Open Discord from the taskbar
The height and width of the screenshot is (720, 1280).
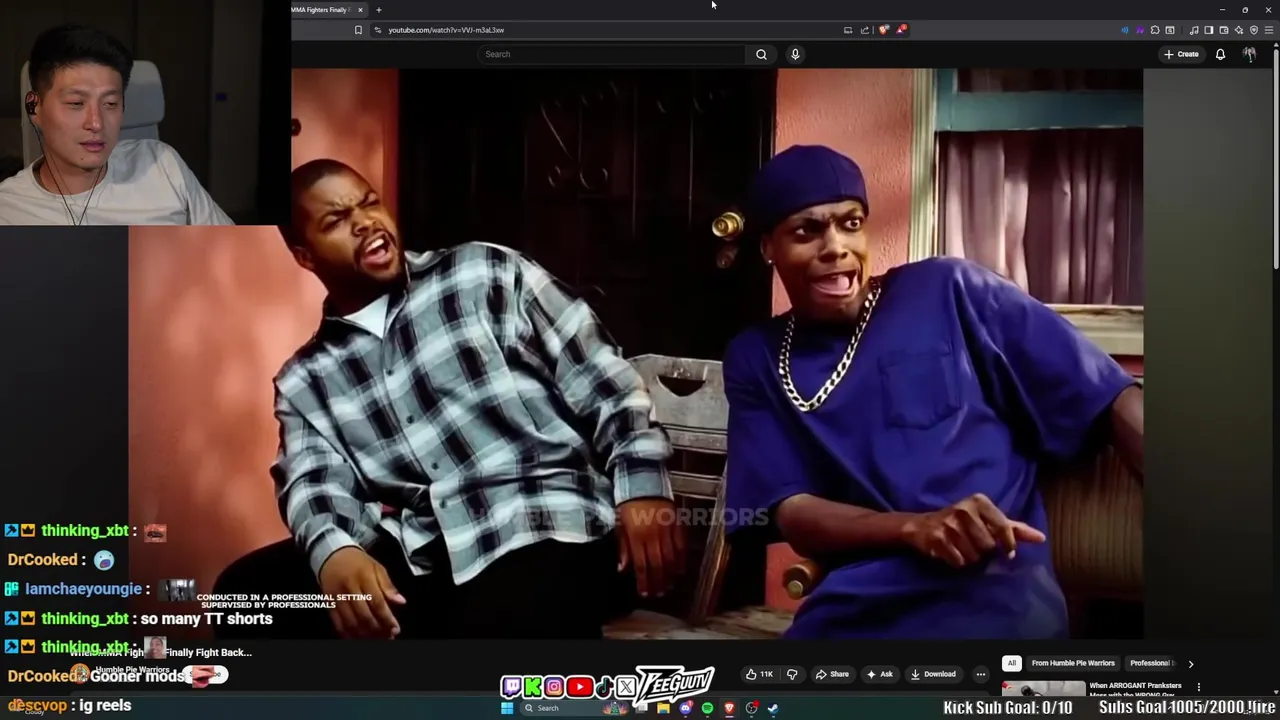click(685, 708)
